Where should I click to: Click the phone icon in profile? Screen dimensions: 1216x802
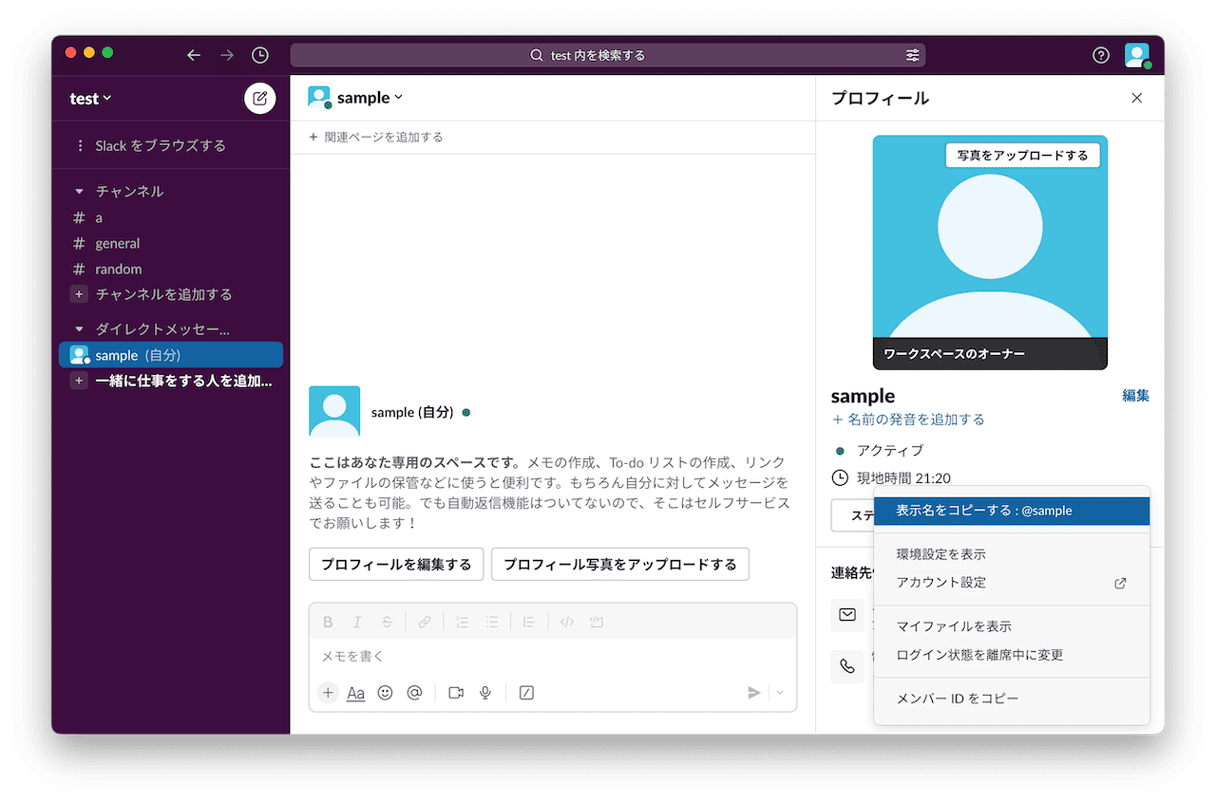(x=848, y=666)
